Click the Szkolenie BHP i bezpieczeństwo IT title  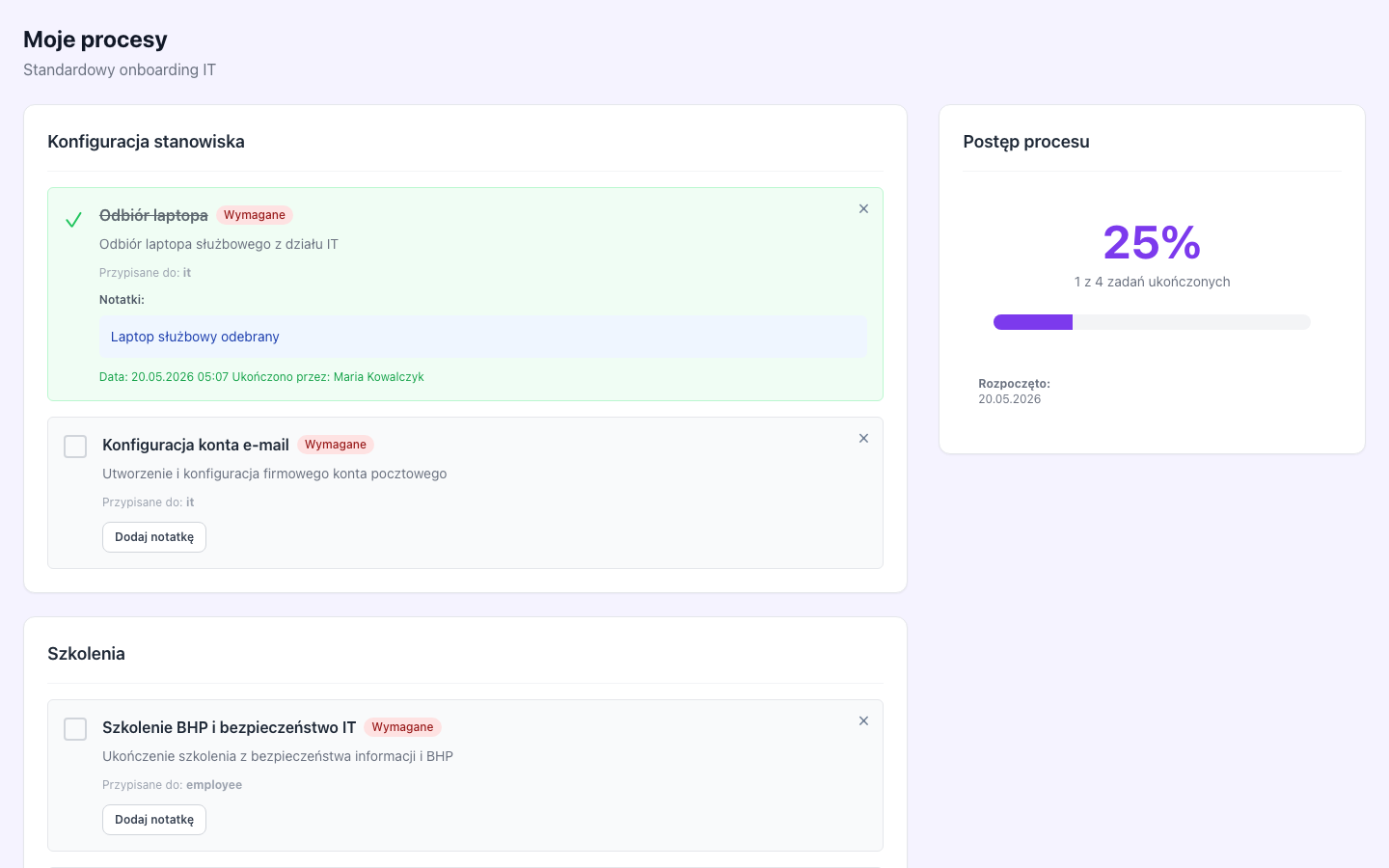(230, 727)
